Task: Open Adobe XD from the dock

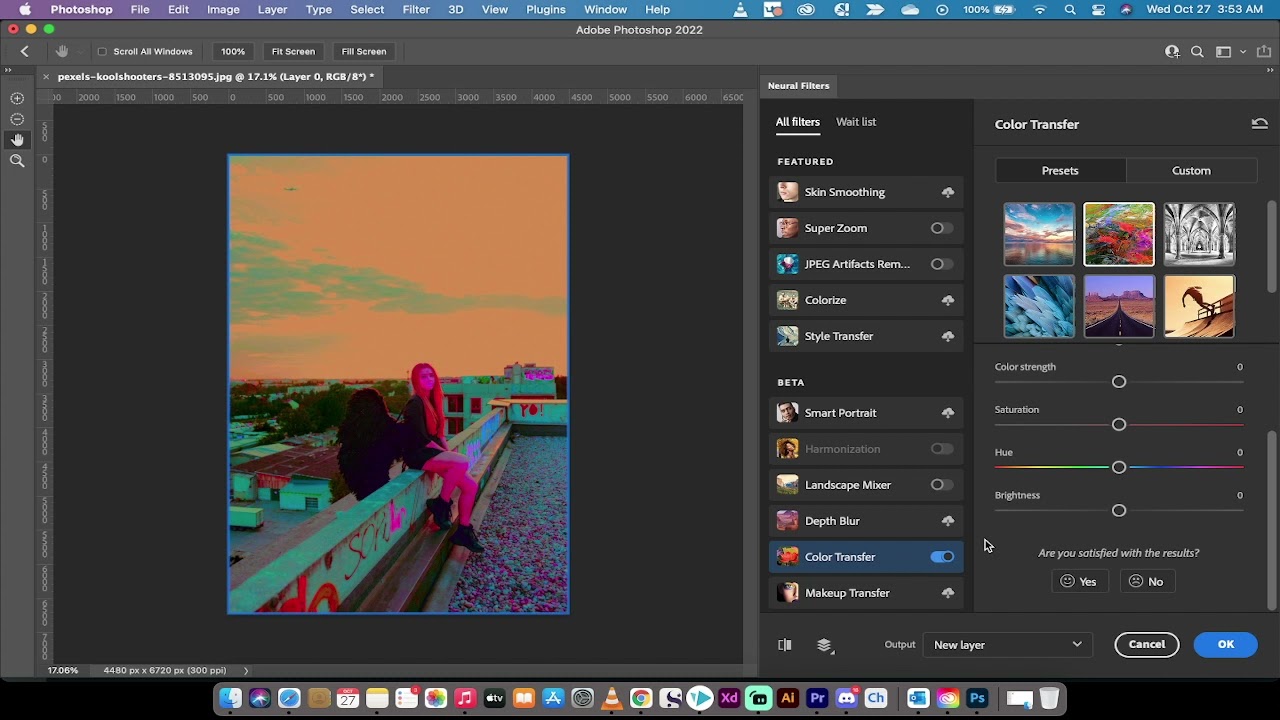Action: pyautogui.click(x=729, y=698)
